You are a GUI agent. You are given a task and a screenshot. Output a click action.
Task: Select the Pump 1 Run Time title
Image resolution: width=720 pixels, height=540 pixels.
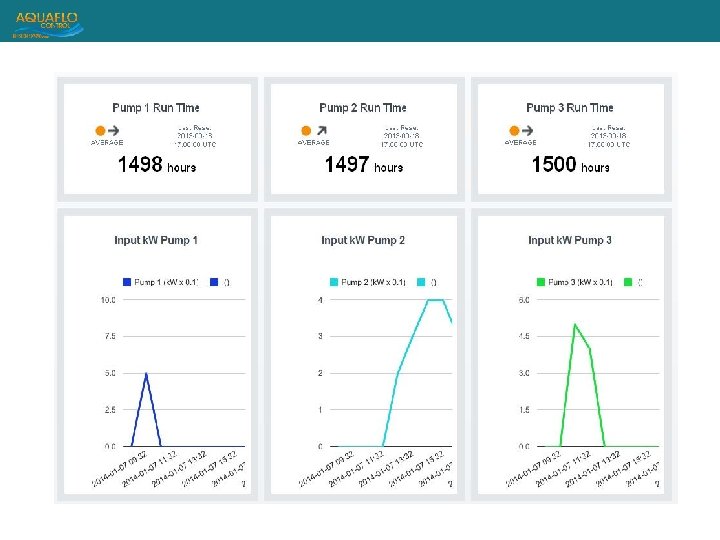point(156,108)
